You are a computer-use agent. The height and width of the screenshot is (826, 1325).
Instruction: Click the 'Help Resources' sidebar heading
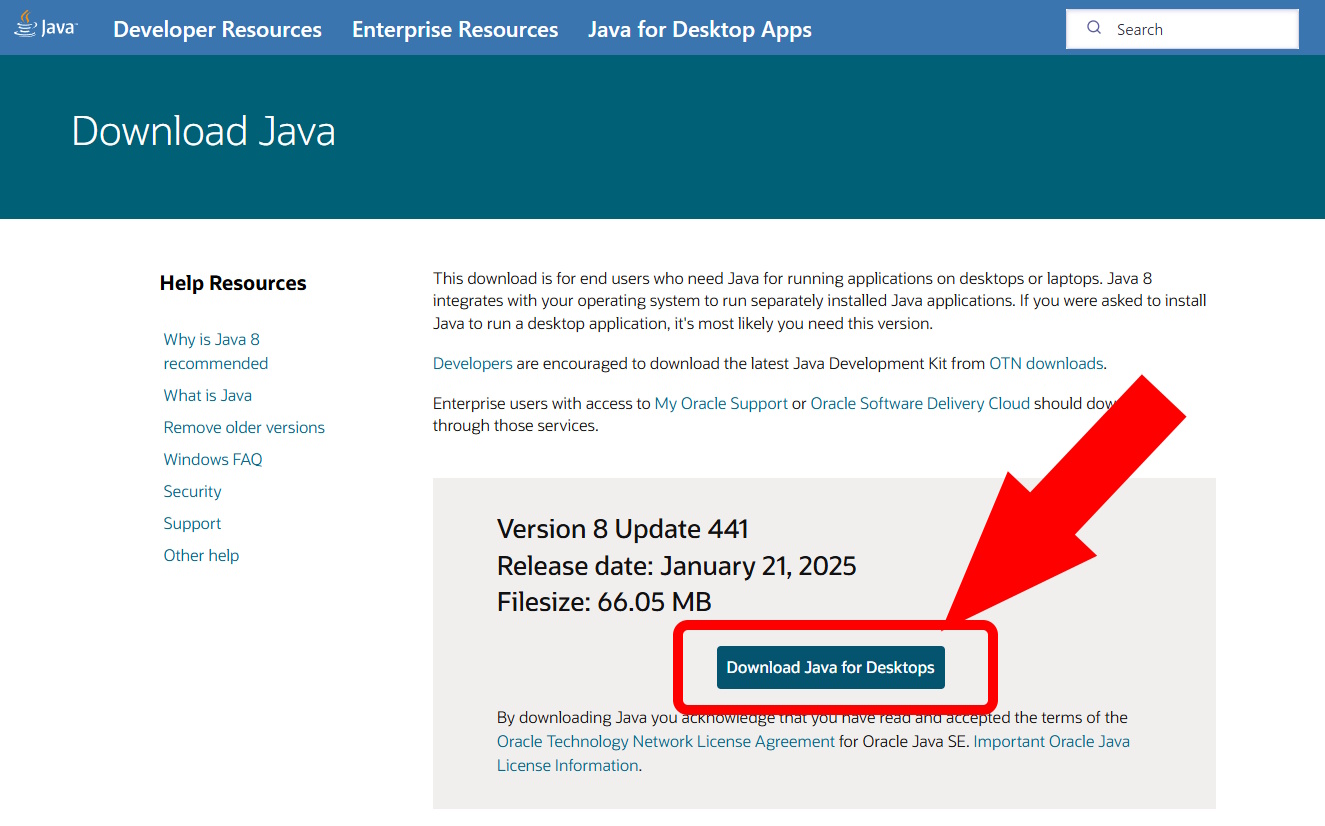(233, 283)
